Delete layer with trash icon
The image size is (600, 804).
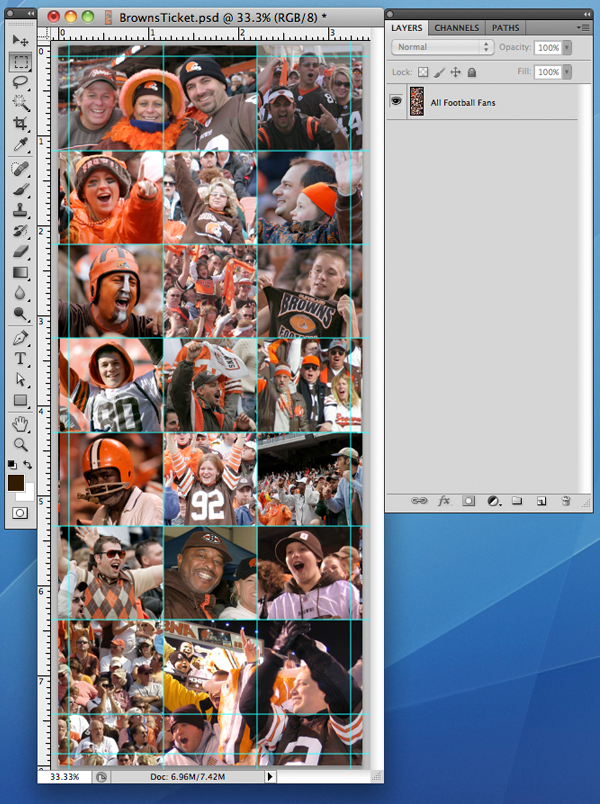(x=566, y=500)
